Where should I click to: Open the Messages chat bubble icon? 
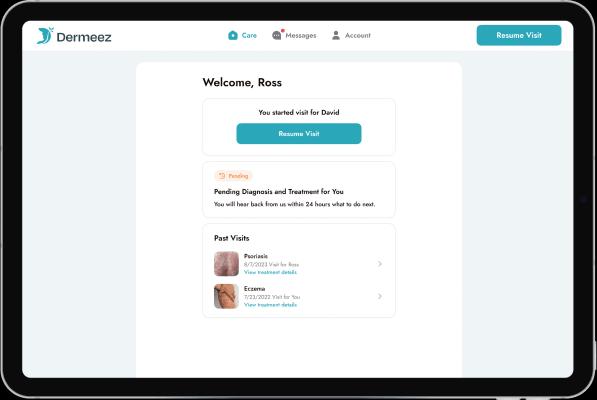tap(277, 35)
